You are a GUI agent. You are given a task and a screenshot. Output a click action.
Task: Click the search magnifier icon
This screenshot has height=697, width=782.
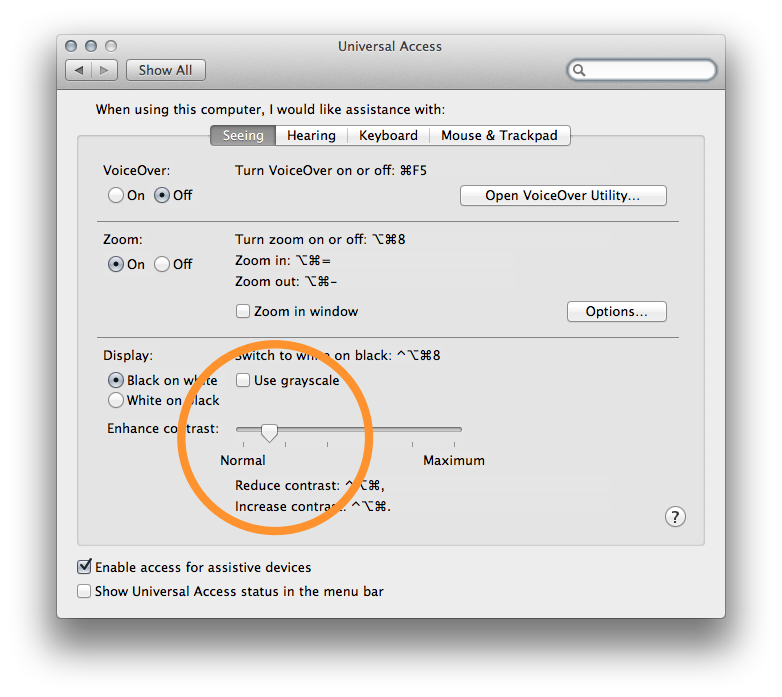580,70
